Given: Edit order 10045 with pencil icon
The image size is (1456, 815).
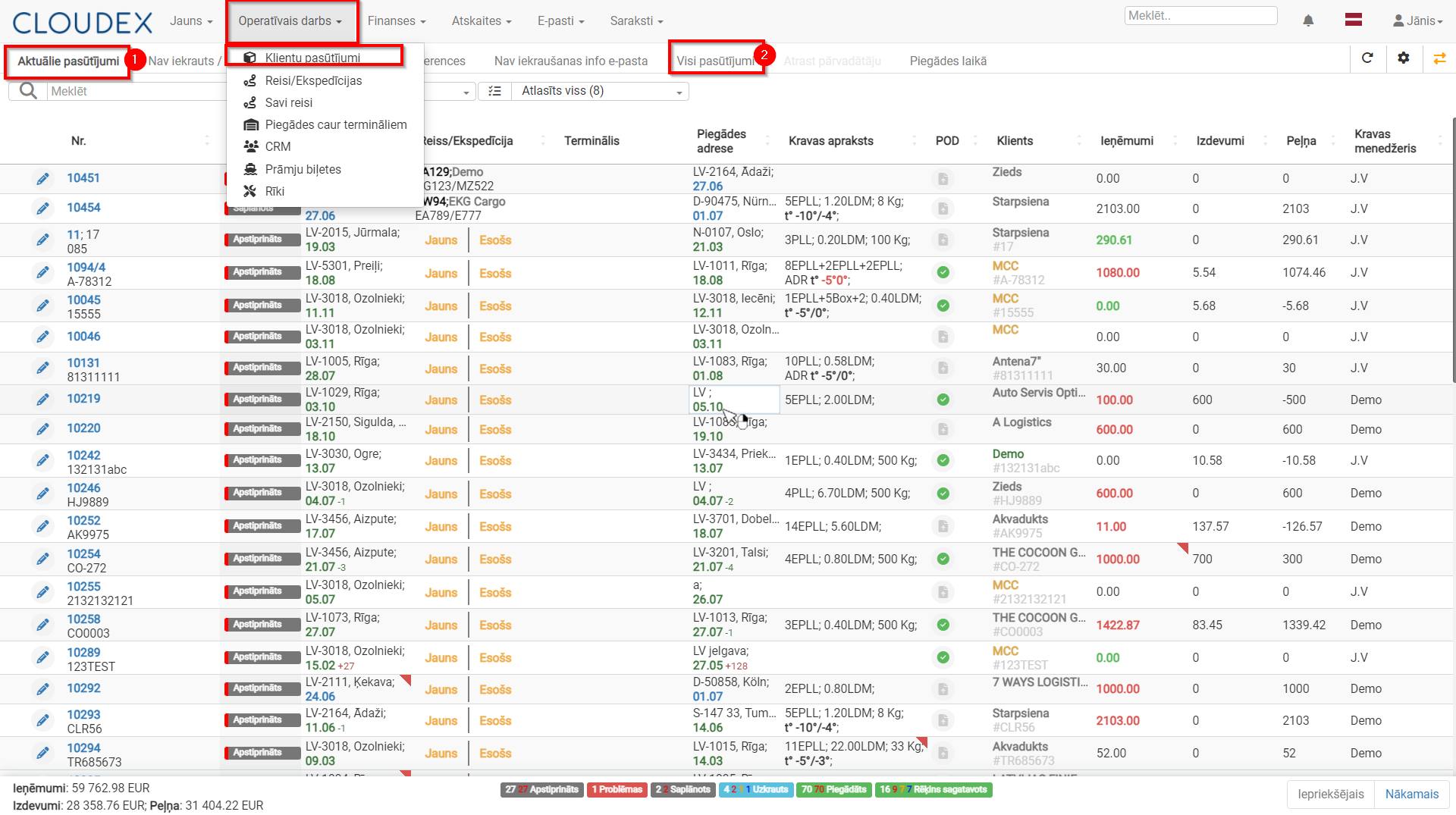Looking at the screenshot, I should point(43,306).
